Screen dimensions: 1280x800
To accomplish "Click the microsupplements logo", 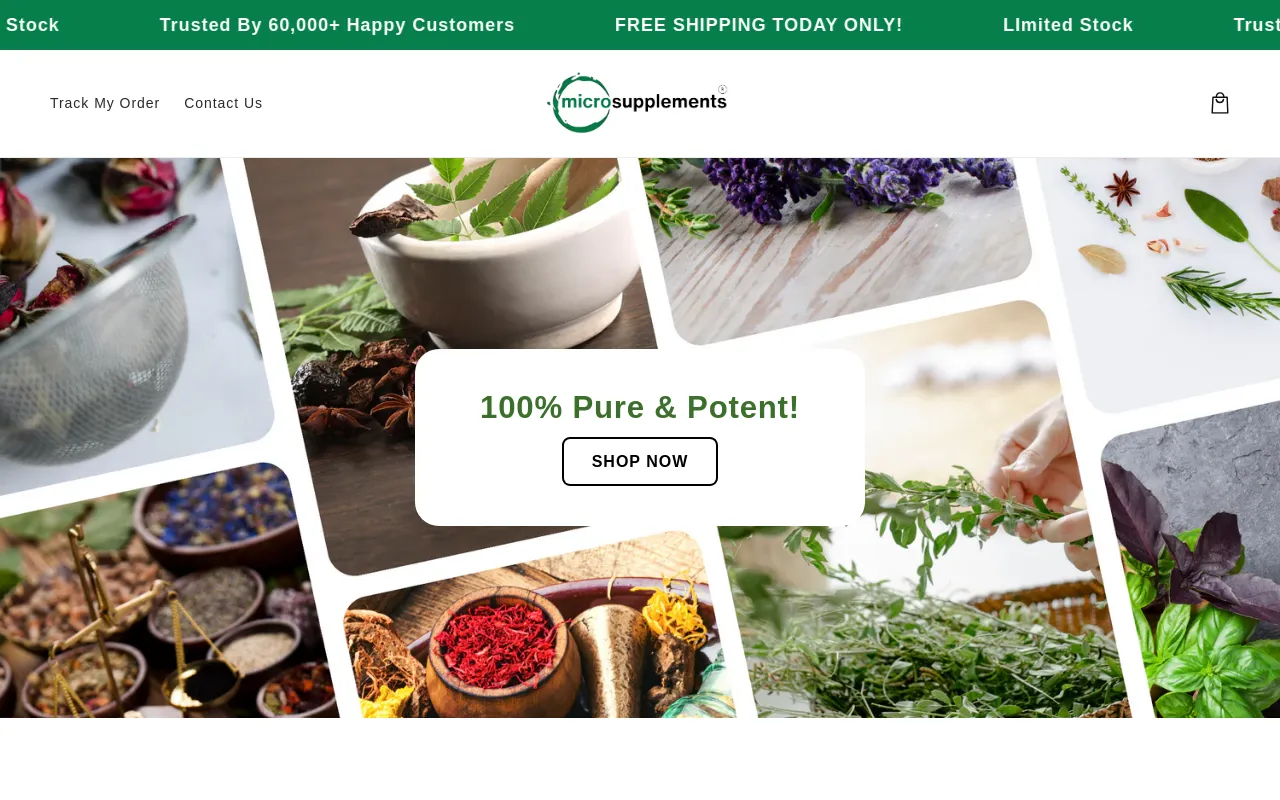I will click(637, 103).
